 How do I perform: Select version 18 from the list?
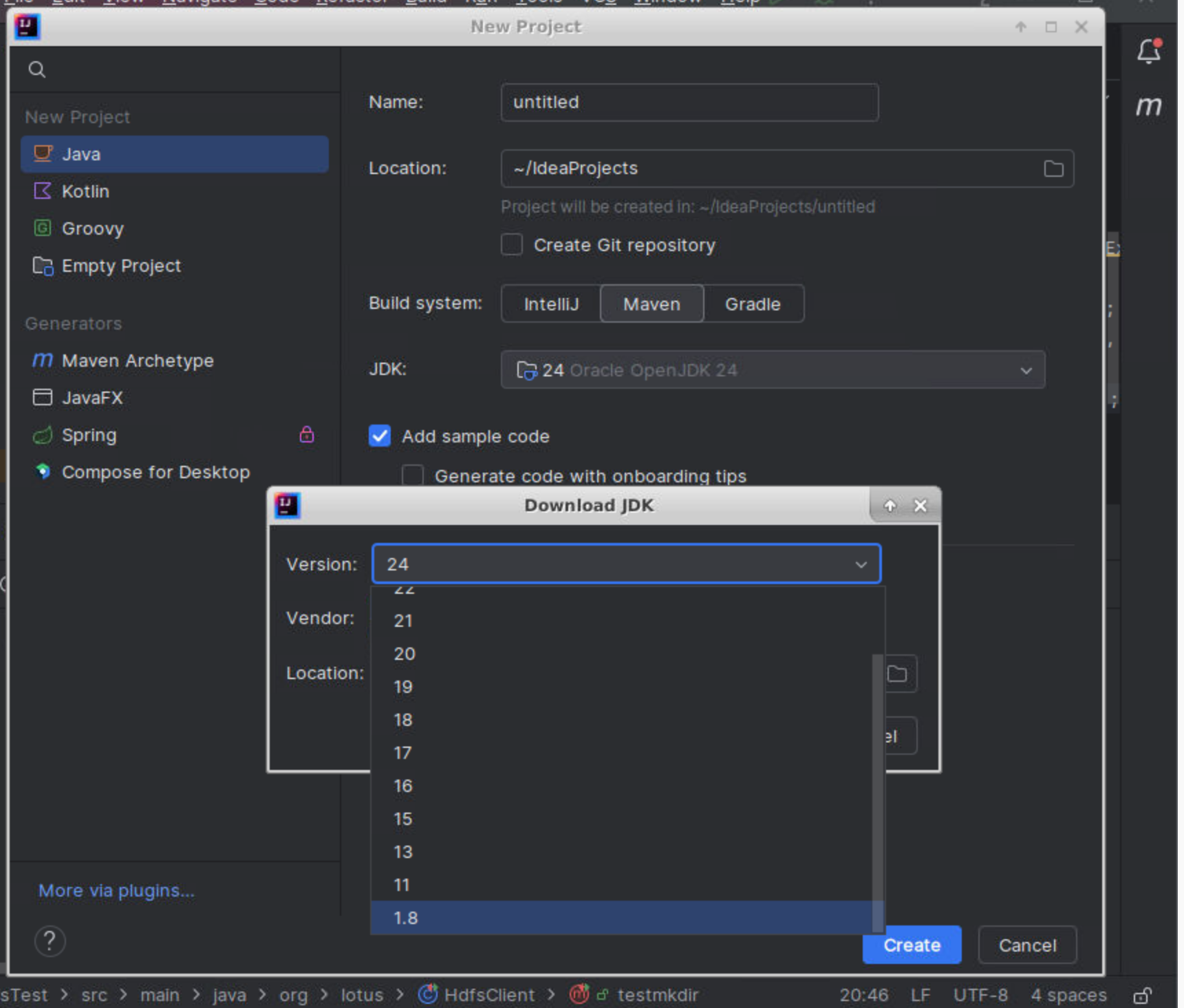[621, 720]
